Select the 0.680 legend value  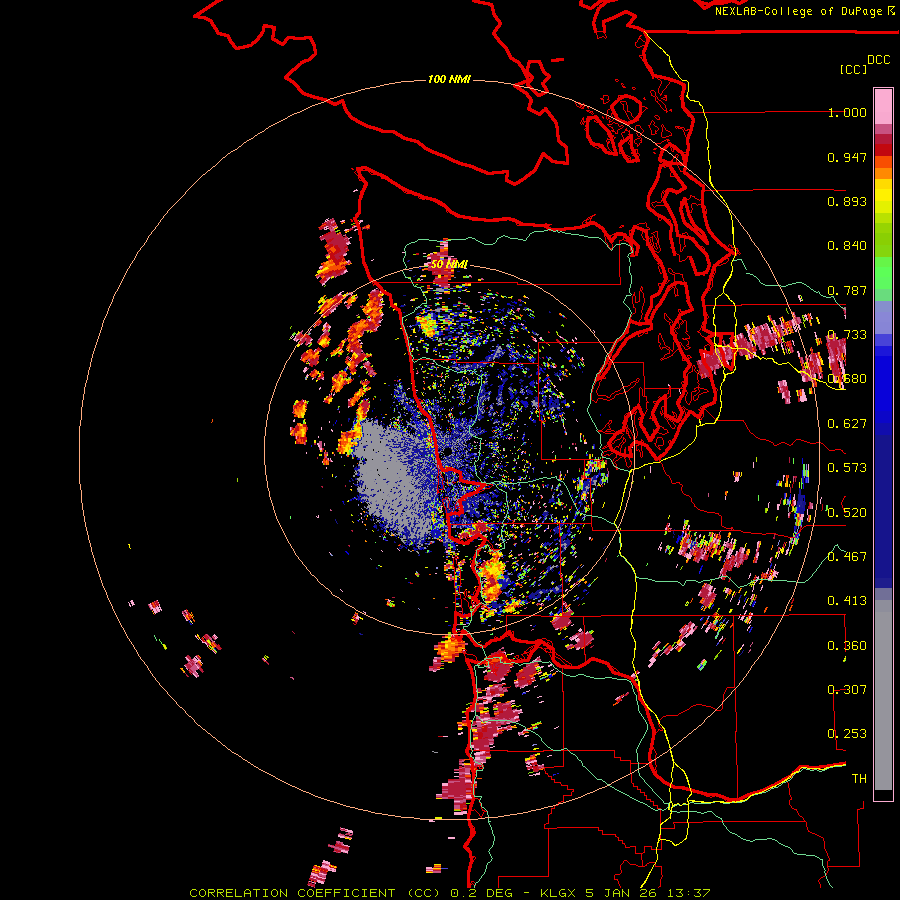(x=847, y=379)
